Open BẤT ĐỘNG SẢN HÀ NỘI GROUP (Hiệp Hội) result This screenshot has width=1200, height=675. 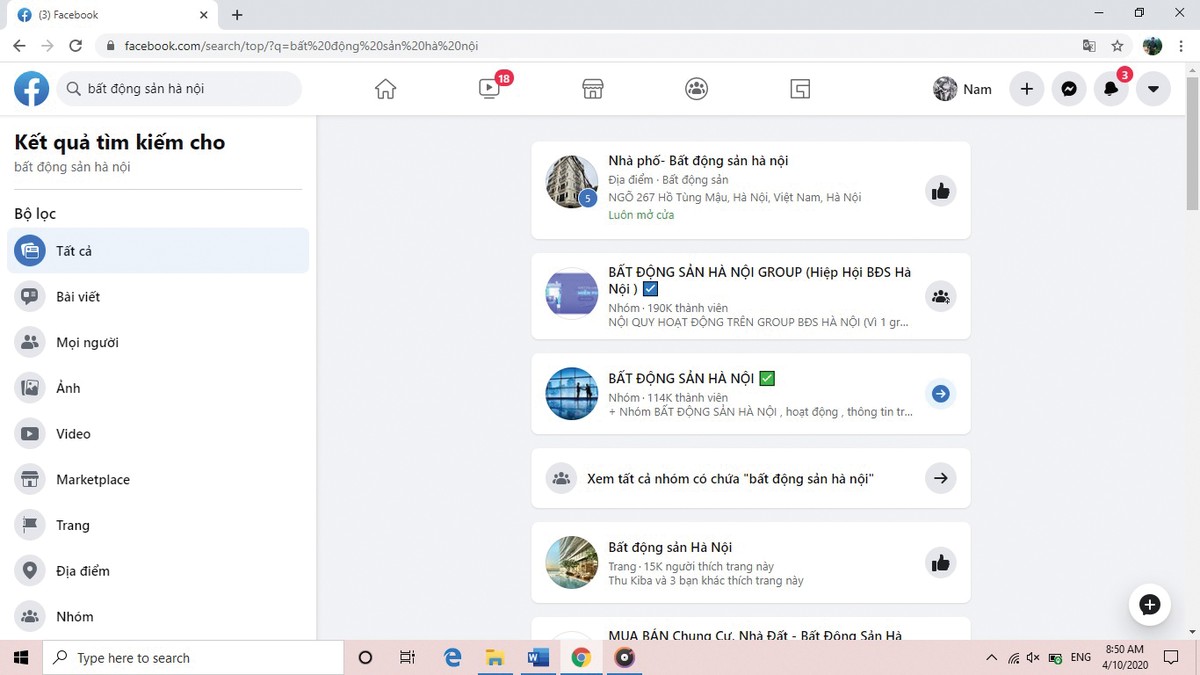pyautogui.click(x=759, y=280)
